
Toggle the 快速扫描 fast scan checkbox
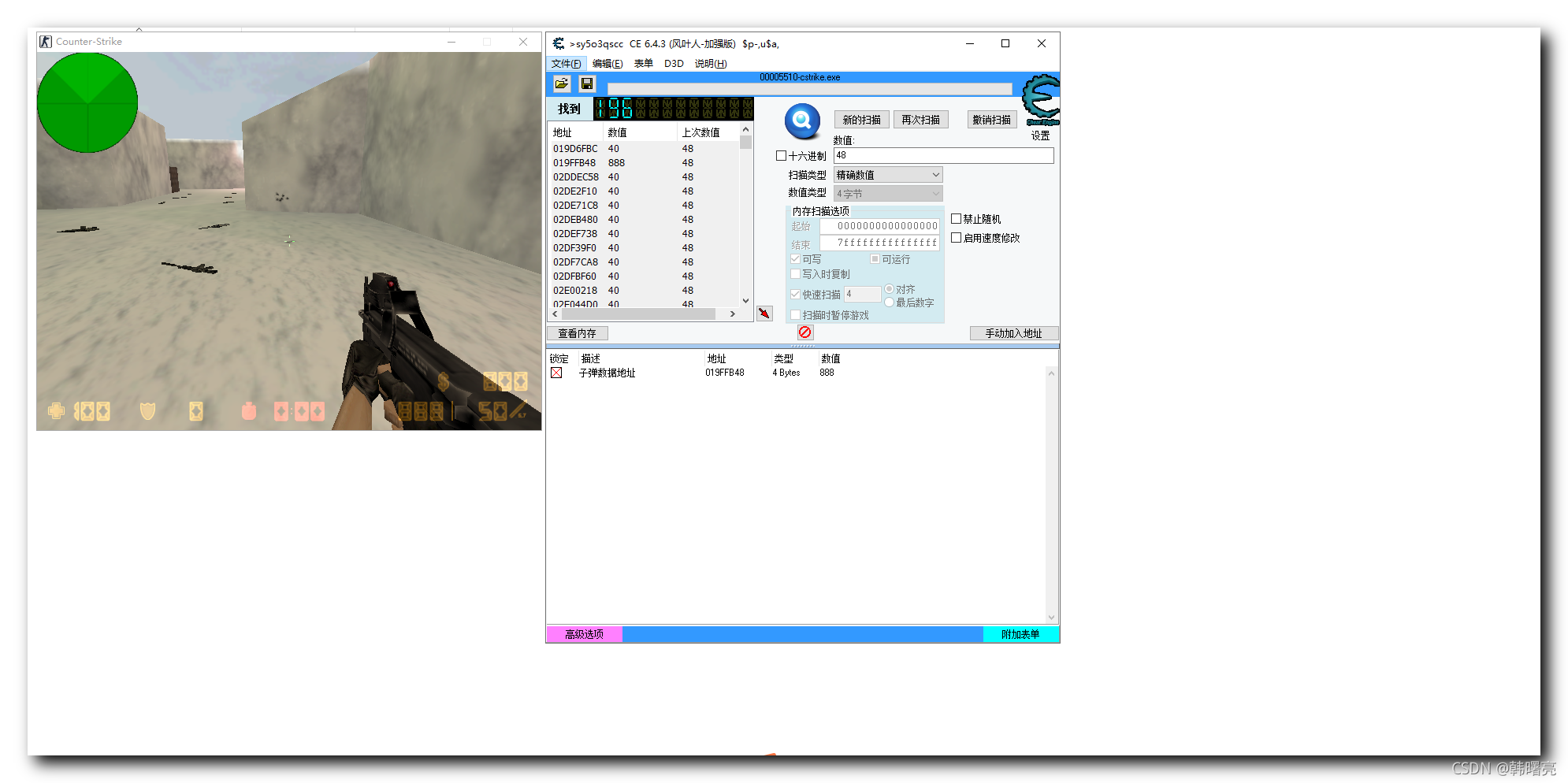point(795,295)
